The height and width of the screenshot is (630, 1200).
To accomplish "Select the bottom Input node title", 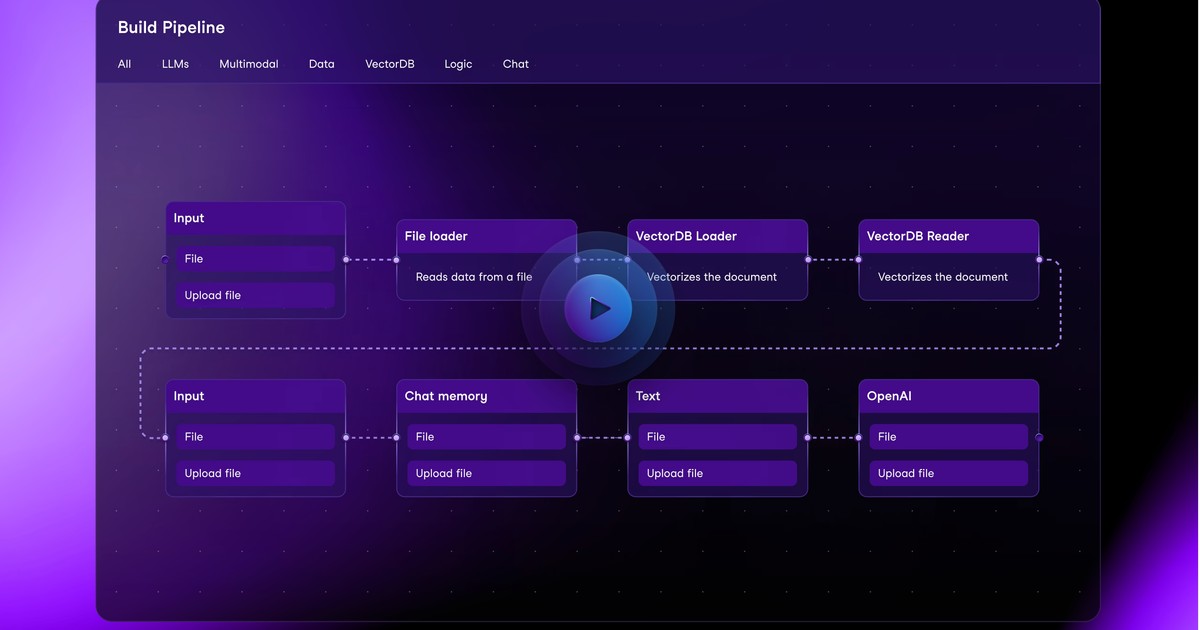I will pos(189,396).
